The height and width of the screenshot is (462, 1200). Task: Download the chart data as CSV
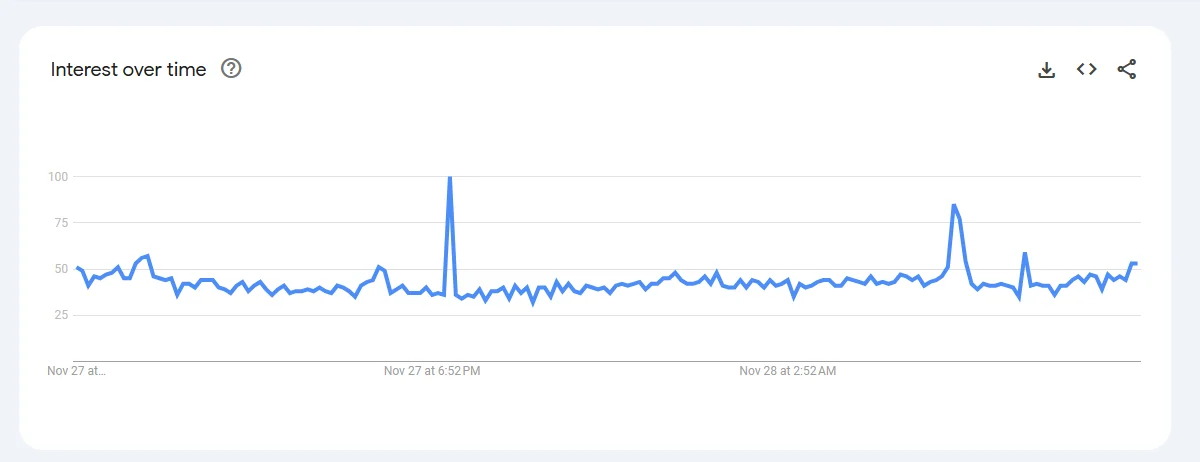[x=1047, y=69]
